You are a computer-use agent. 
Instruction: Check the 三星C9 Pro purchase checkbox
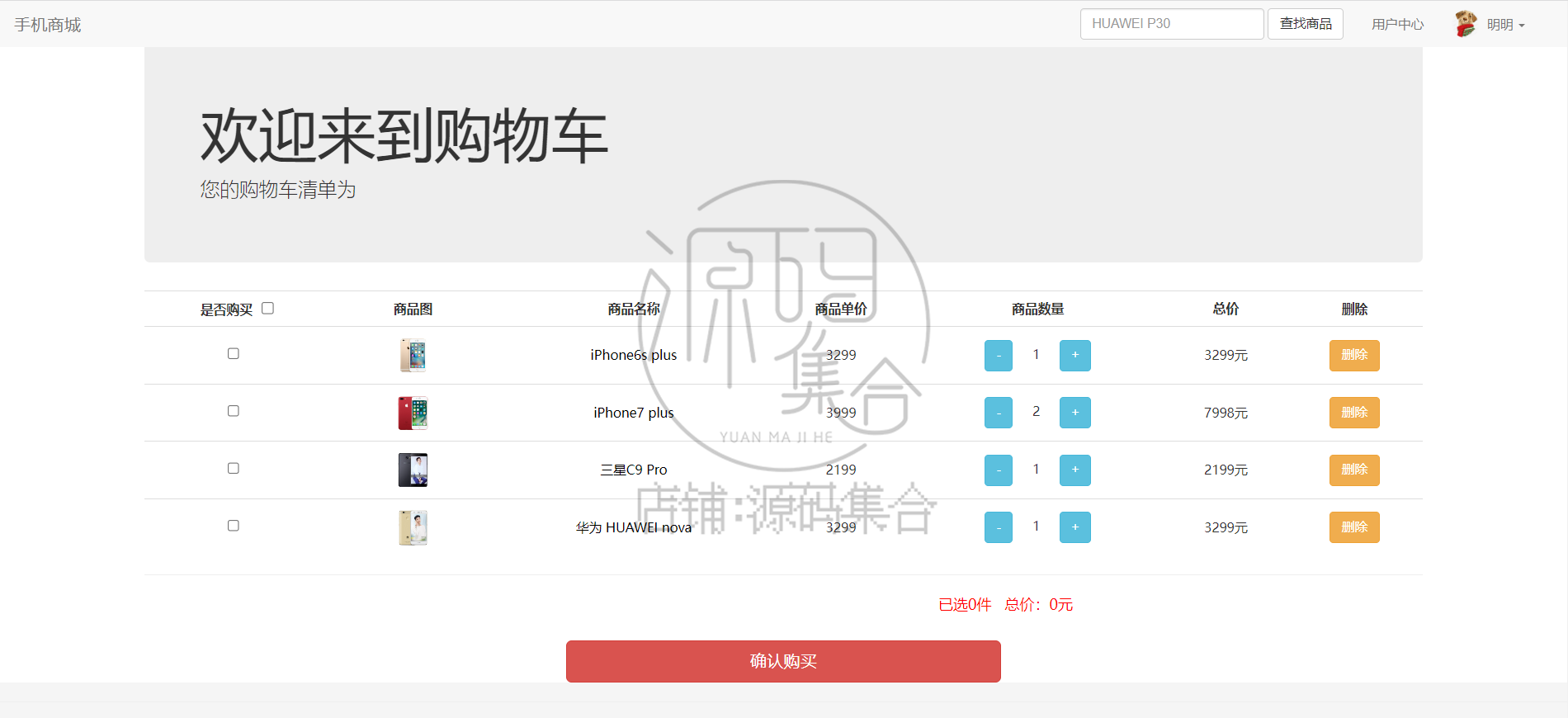(x=234, y=468)
